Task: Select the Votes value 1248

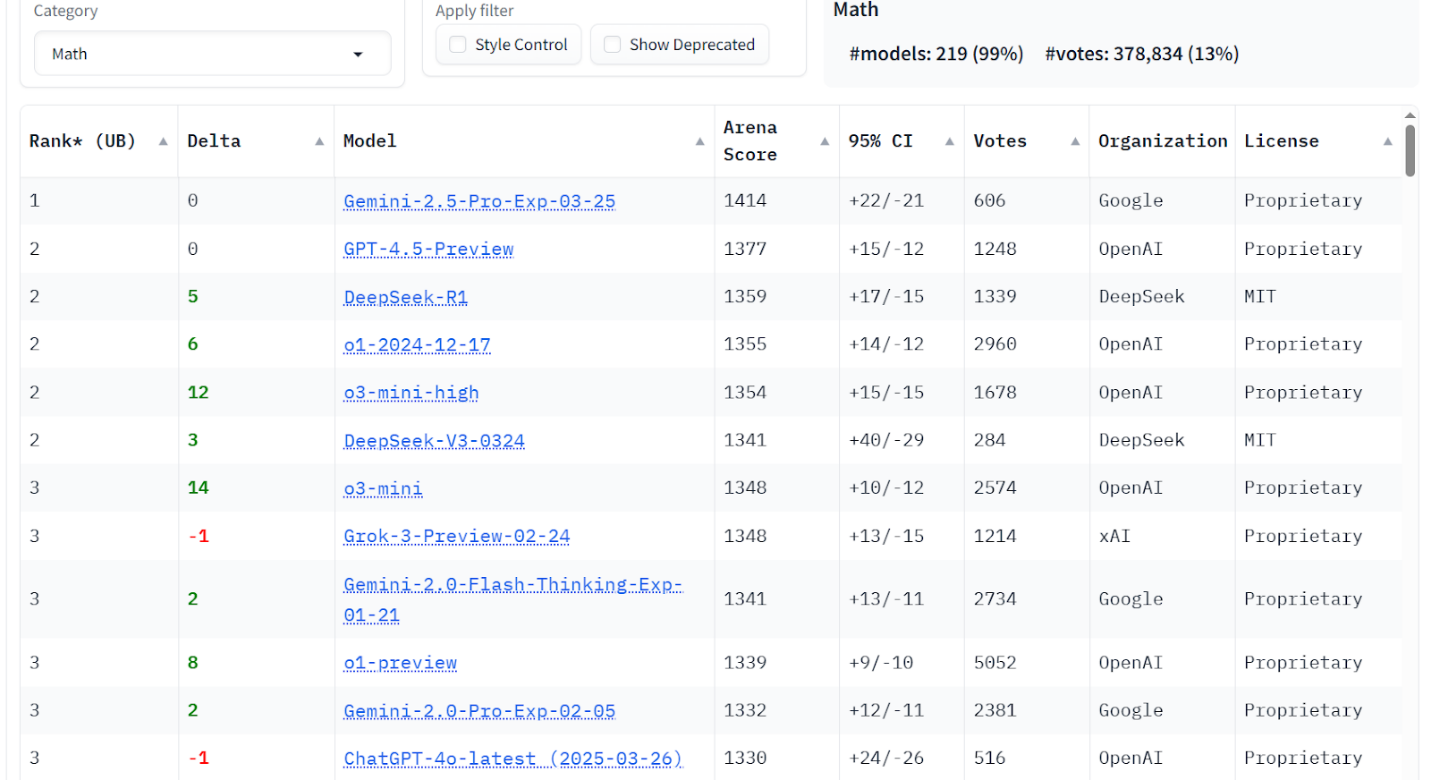Action: pyautogui.click(x=995, y=249)
